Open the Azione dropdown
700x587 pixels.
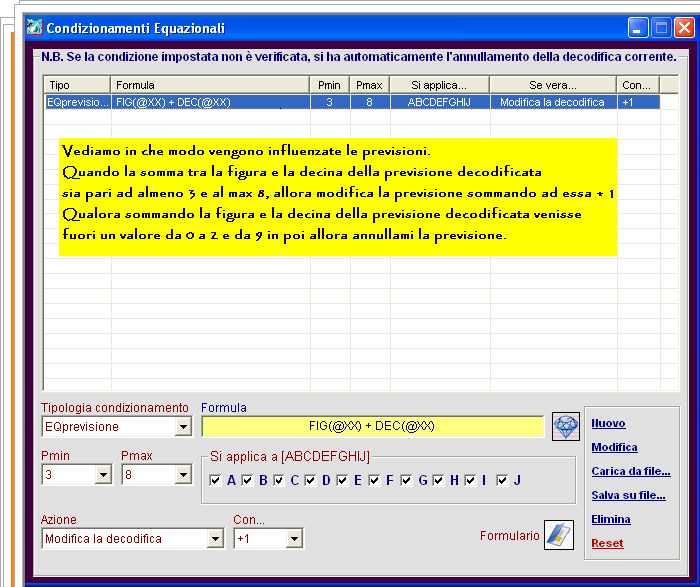(x=215, y=539)
